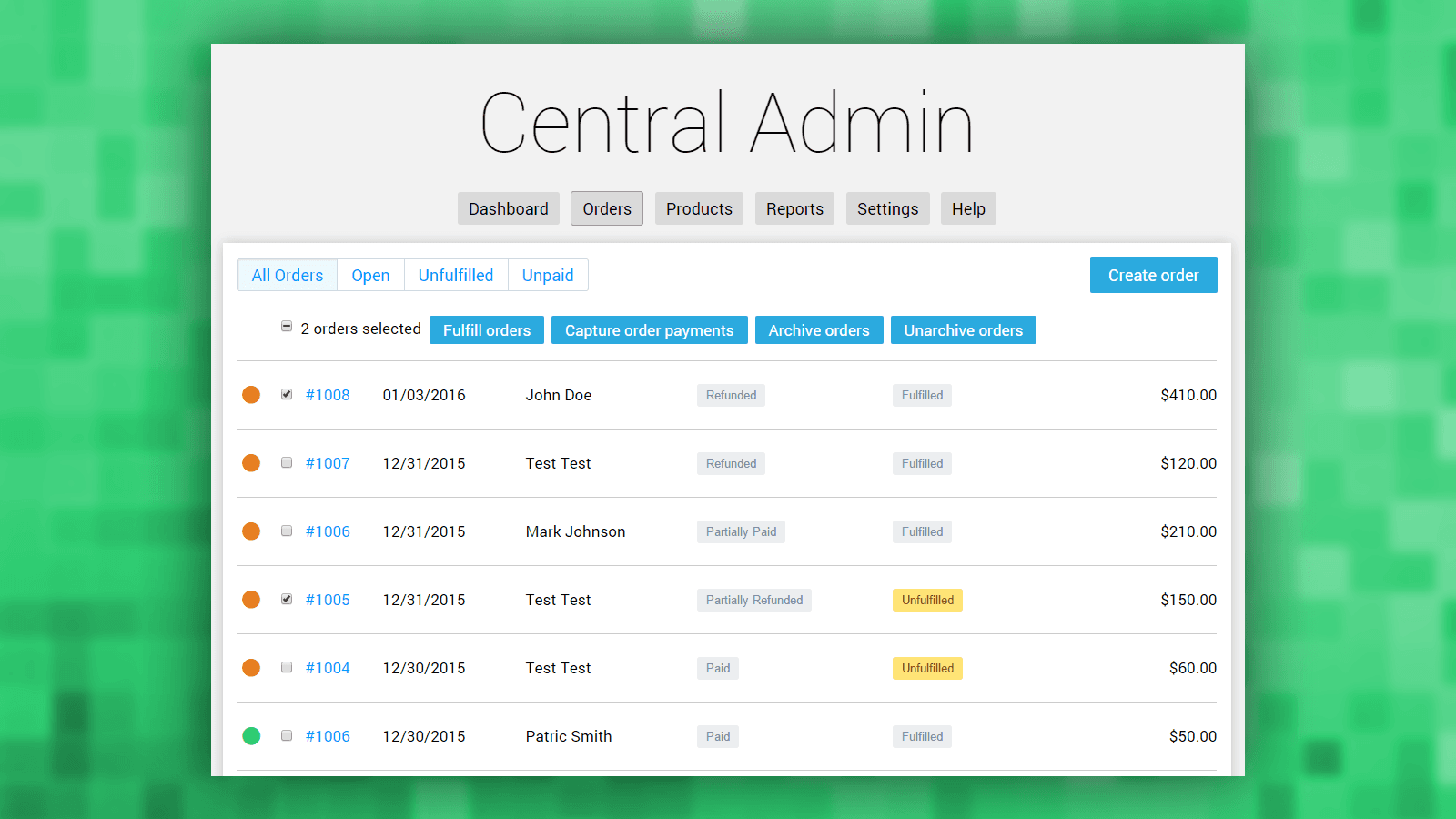1456x819 pixels.
Task: Open the Products menu
Action: click(699, 209)
